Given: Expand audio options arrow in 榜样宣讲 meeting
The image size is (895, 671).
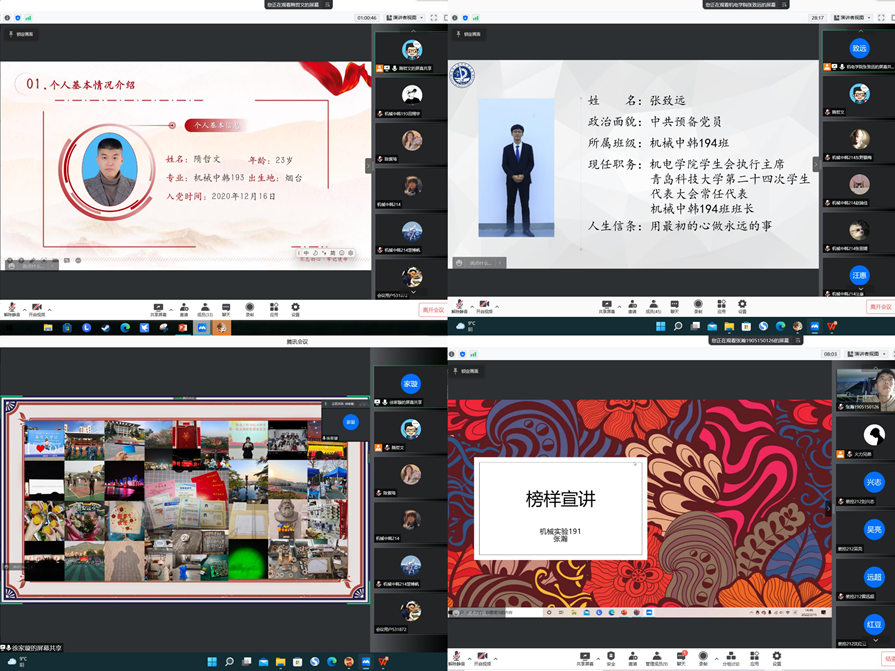Looking at the screenshot, I should click(x=470, y=658).
